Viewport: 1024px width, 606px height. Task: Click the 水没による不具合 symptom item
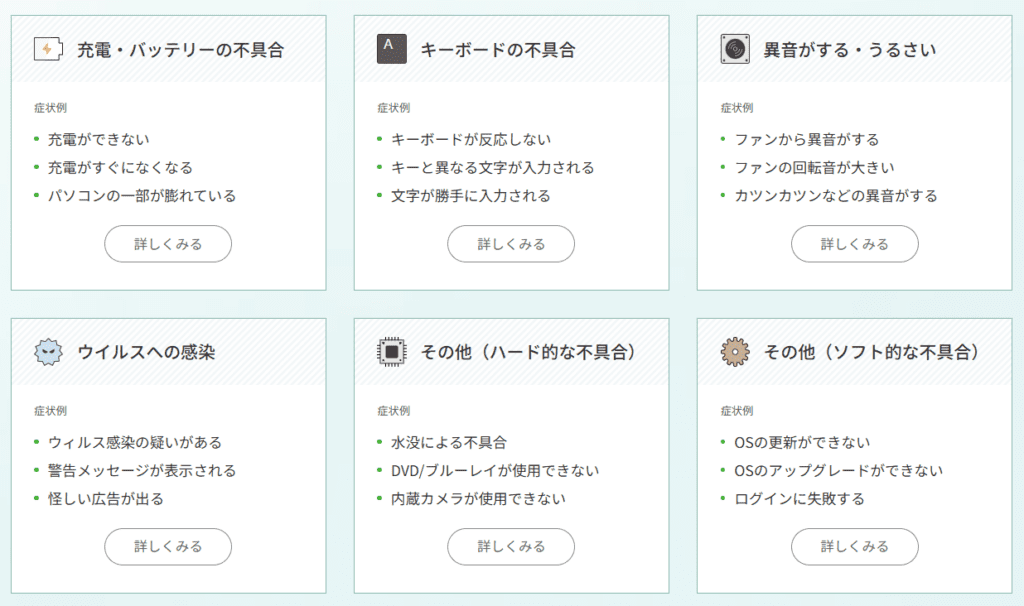coord(449,443)
